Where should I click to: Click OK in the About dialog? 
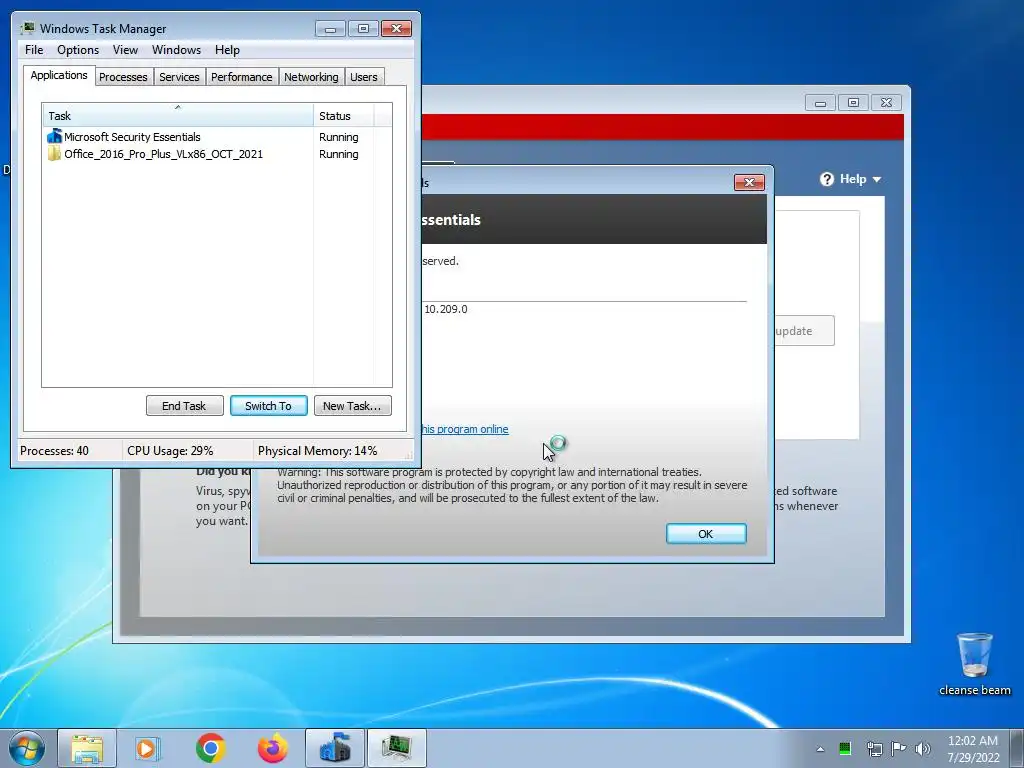click(x=706, y=534)
